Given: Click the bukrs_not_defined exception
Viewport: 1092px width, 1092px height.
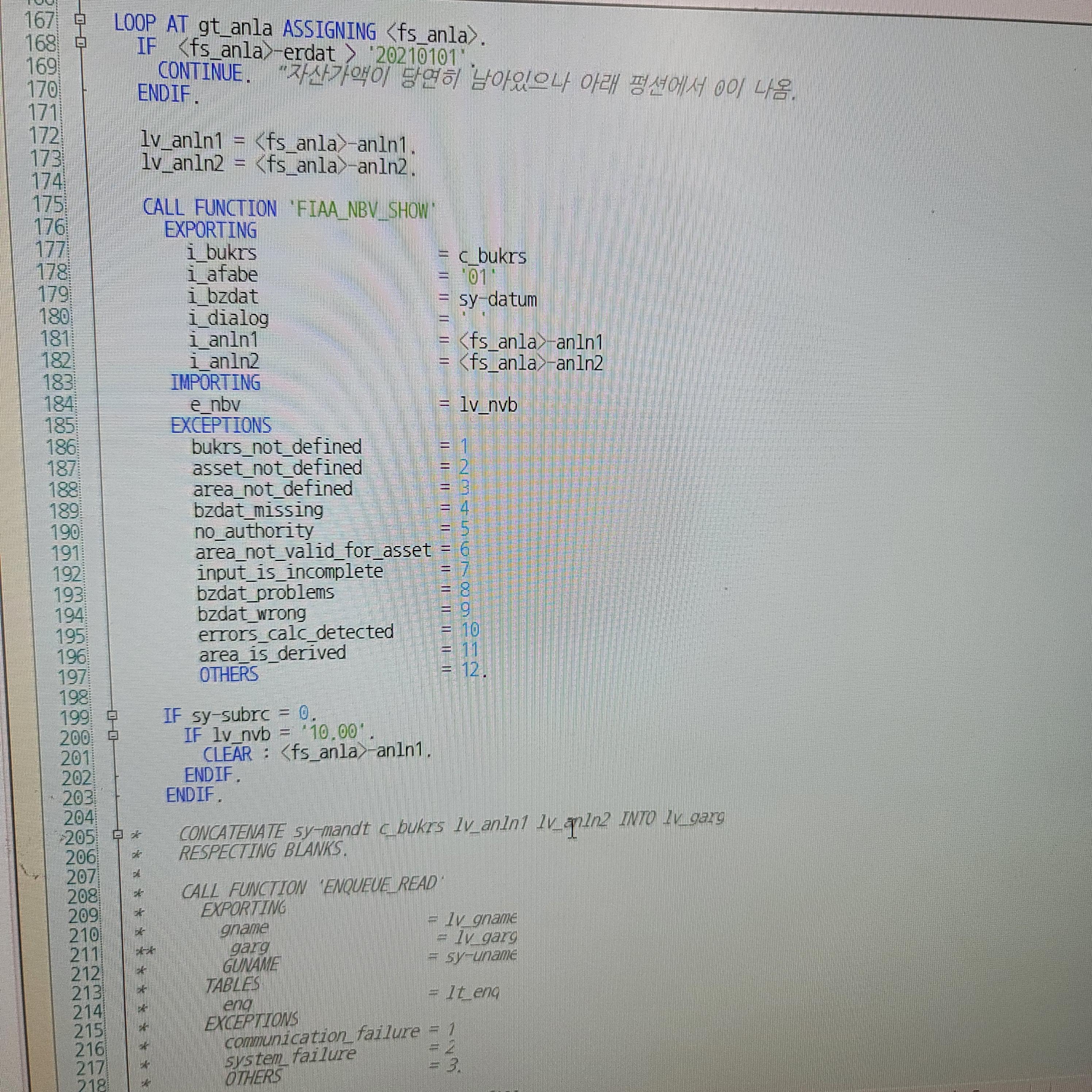Looking at the screenshot, I should [x=276, y=447].
